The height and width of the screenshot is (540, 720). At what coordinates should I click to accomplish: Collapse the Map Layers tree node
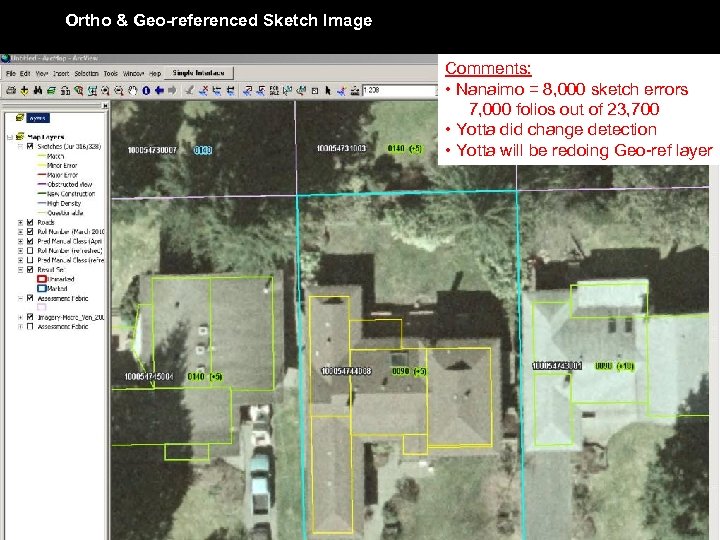point(10,137)
